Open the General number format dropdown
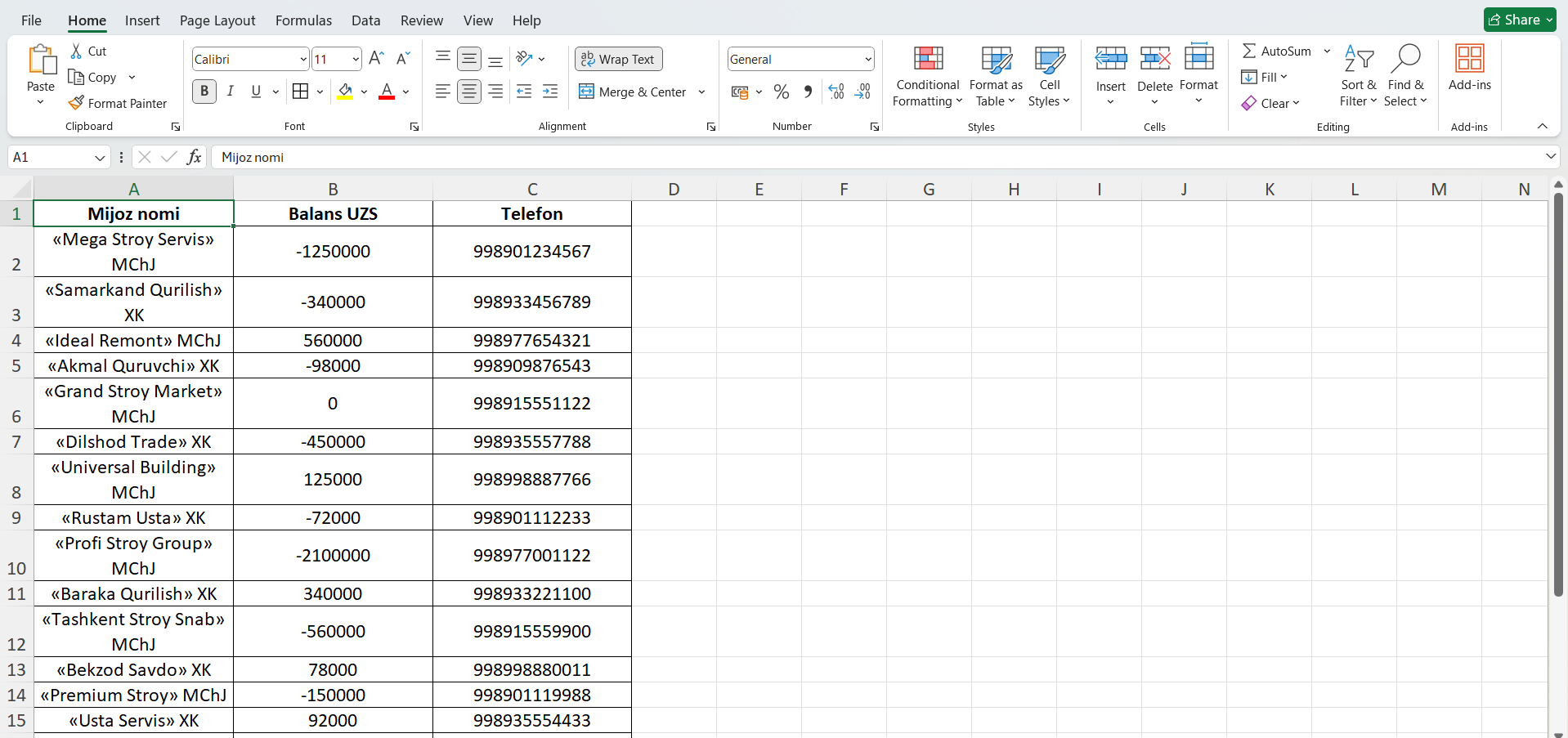The width and height of the screenshot is (1568, 738). pos(867,59)
